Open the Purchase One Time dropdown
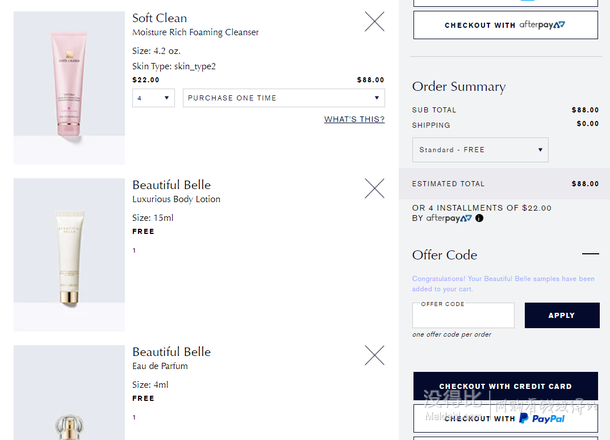 tap(284, 98)
